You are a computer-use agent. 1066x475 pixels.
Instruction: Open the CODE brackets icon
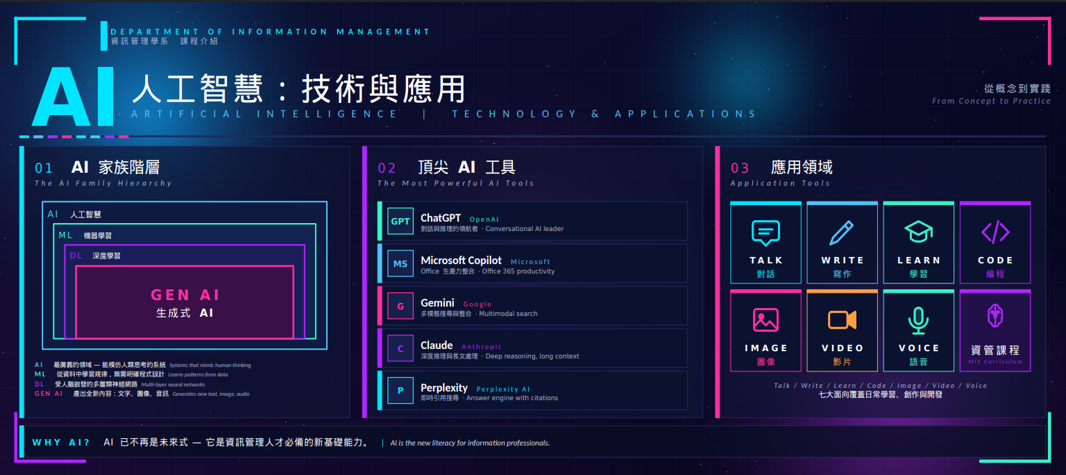(x=995, y=233)
